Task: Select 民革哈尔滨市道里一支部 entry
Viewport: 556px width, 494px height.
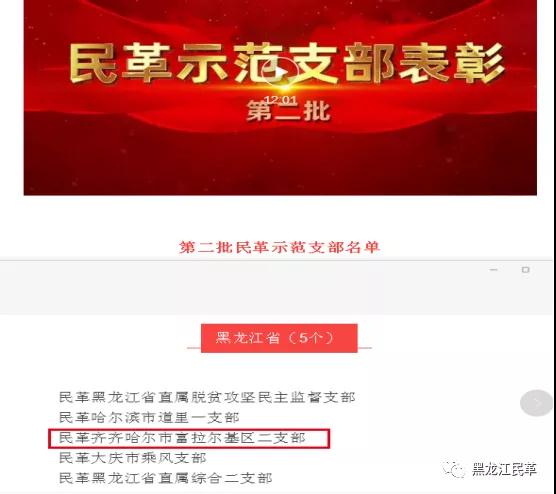Action: click(x=149, y=417)
